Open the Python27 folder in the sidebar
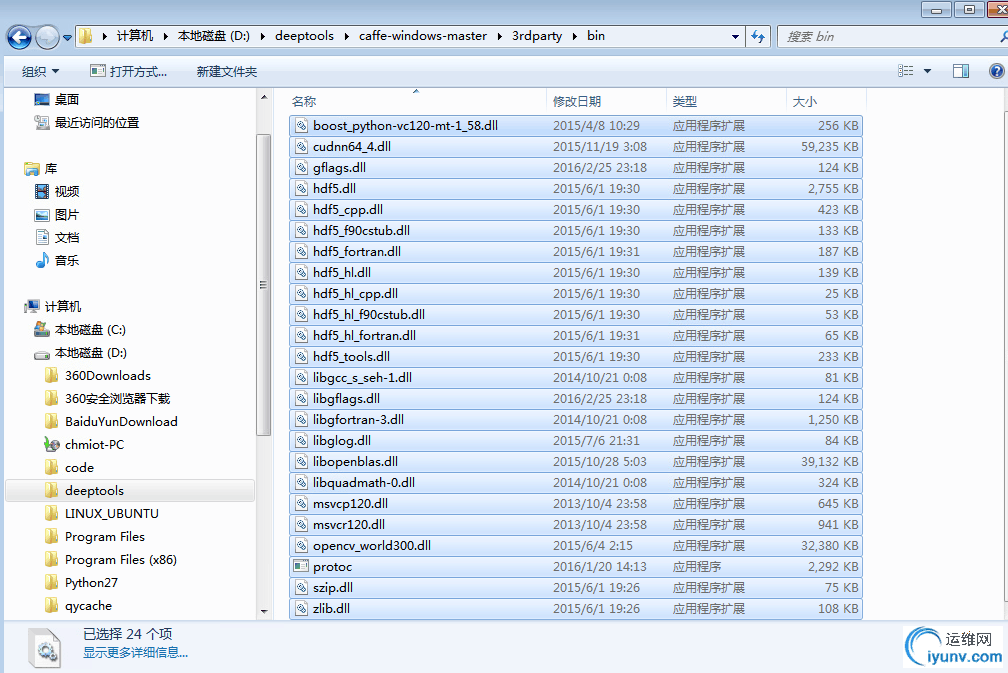 point(91,583)
